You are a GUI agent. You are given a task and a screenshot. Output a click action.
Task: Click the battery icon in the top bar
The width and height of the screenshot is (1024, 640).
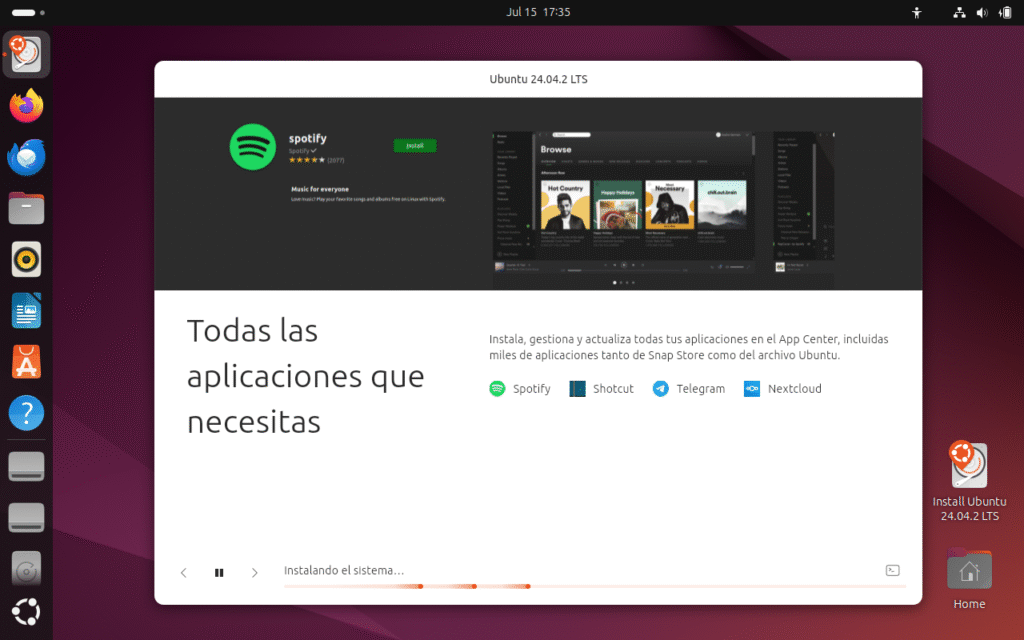tap(1005, 12)
